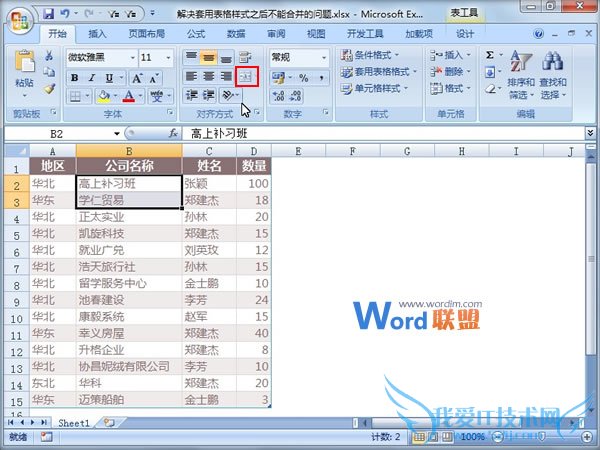Apply percent style
The image size is (600, 450).
pyautogui.click(x=304, y=78)
